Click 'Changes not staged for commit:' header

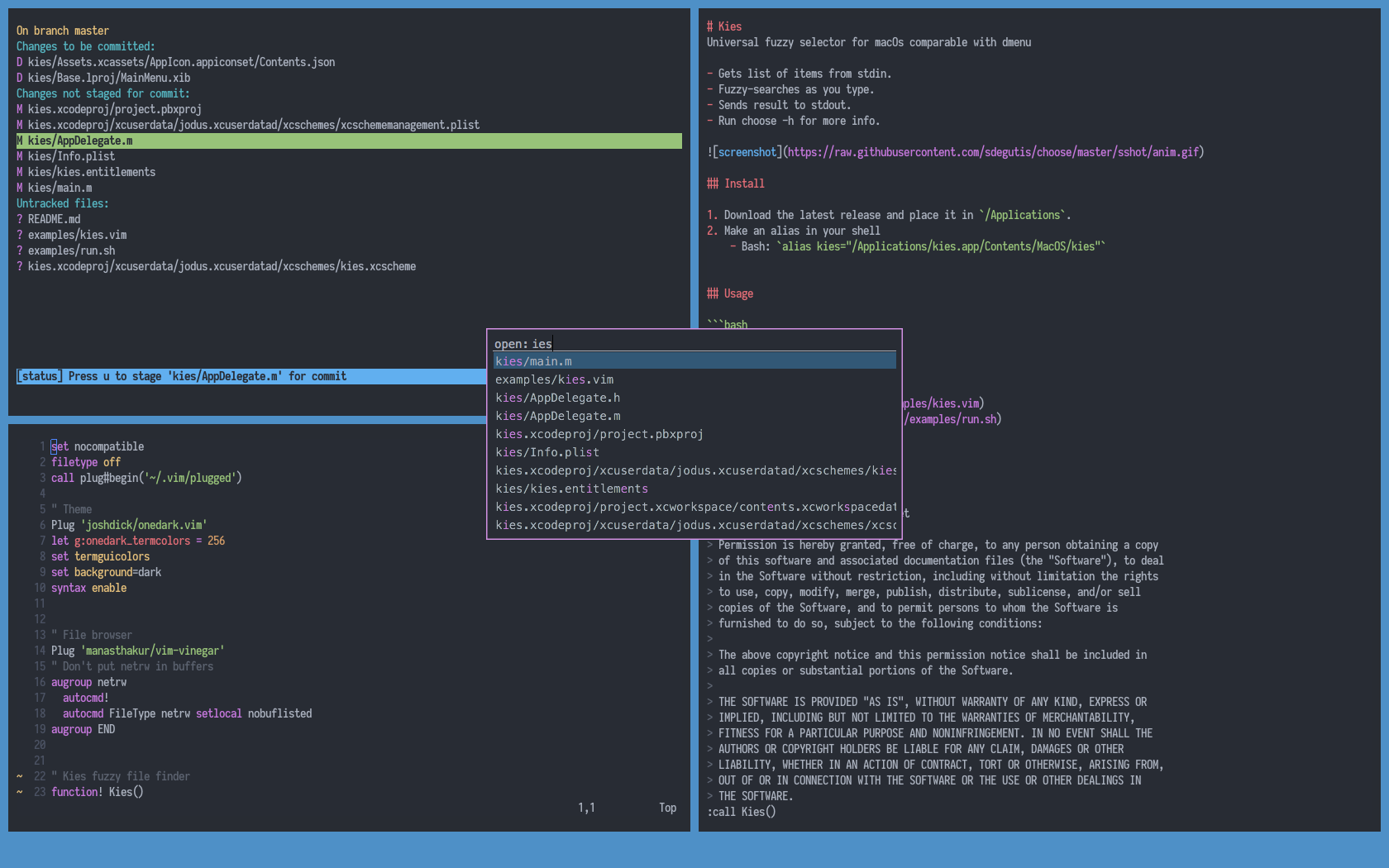(103, 93)
